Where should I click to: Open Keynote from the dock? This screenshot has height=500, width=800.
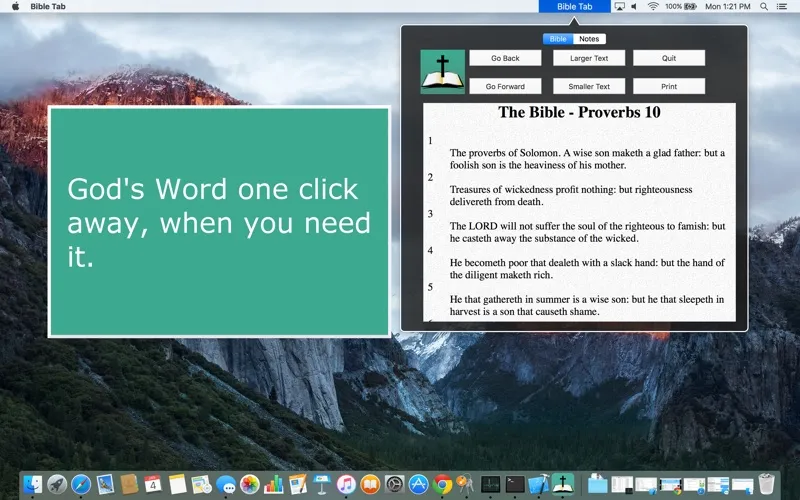[322, 484]
